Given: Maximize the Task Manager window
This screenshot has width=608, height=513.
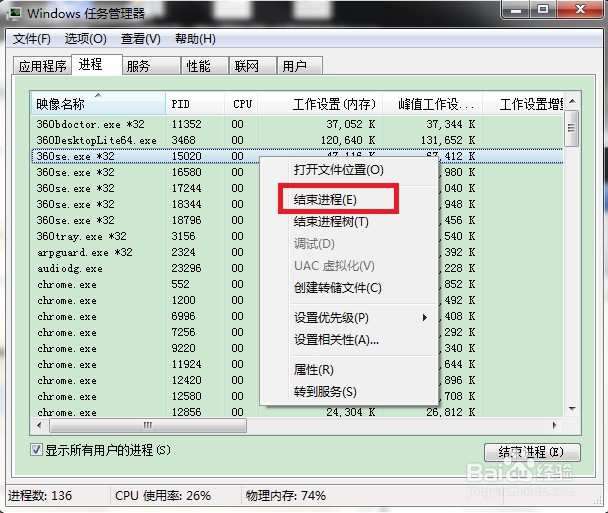Looking at the screenshot, I should tap(543, 9).
